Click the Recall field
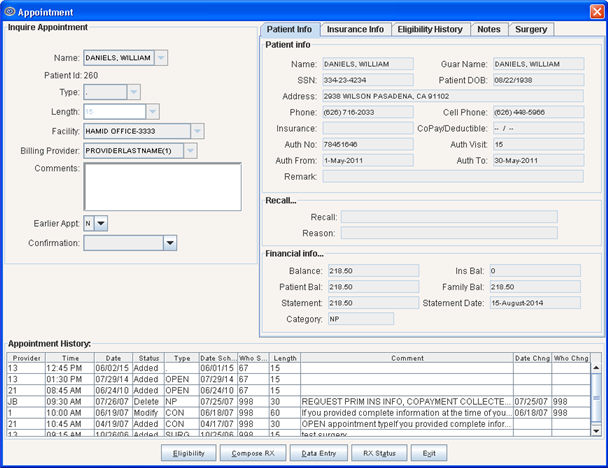Viewport: 608px width, 468px height. point(449,217)
